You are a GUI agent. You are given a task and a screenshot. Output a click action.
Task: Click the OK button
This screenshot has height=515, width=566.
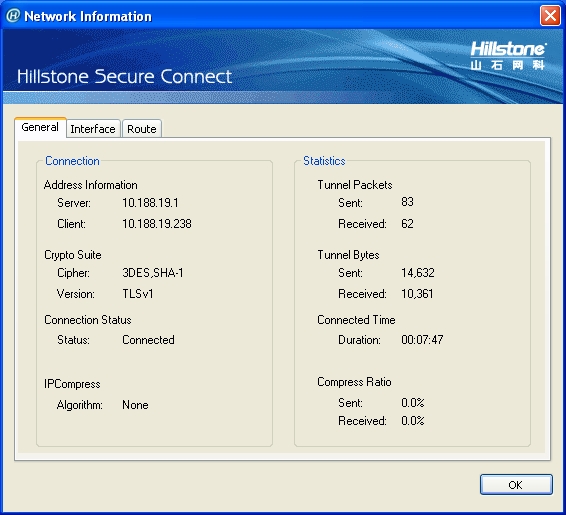pos(516,485)
